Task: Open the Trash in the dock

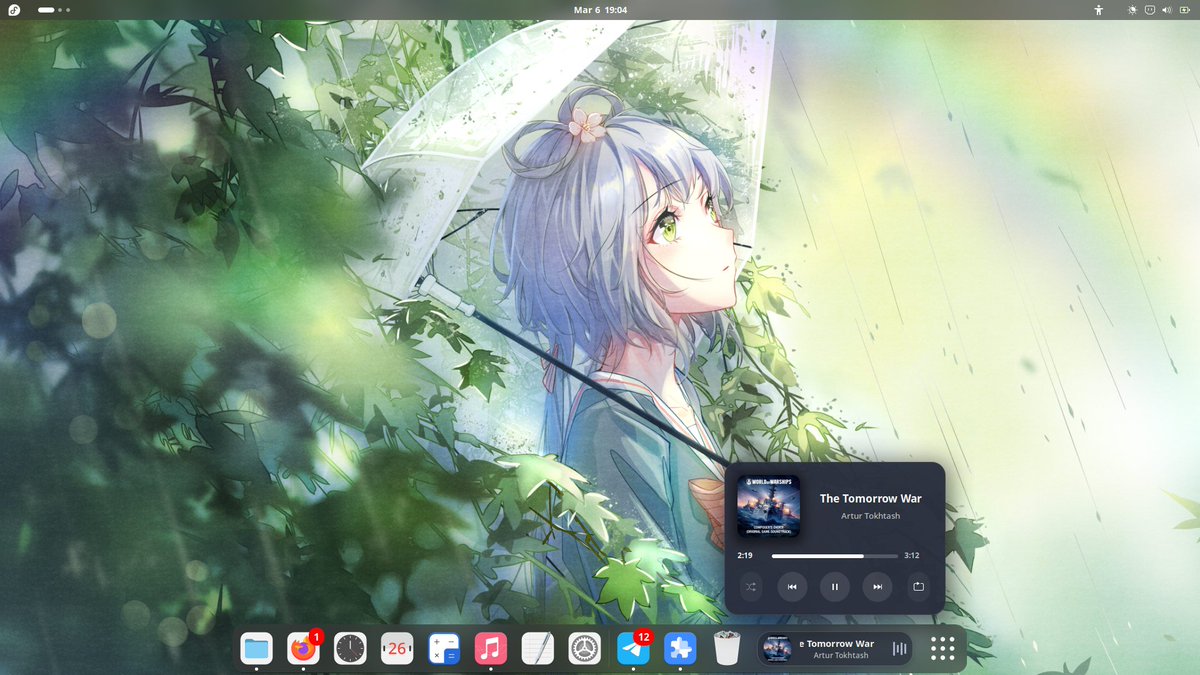Action: pos(727,649)
